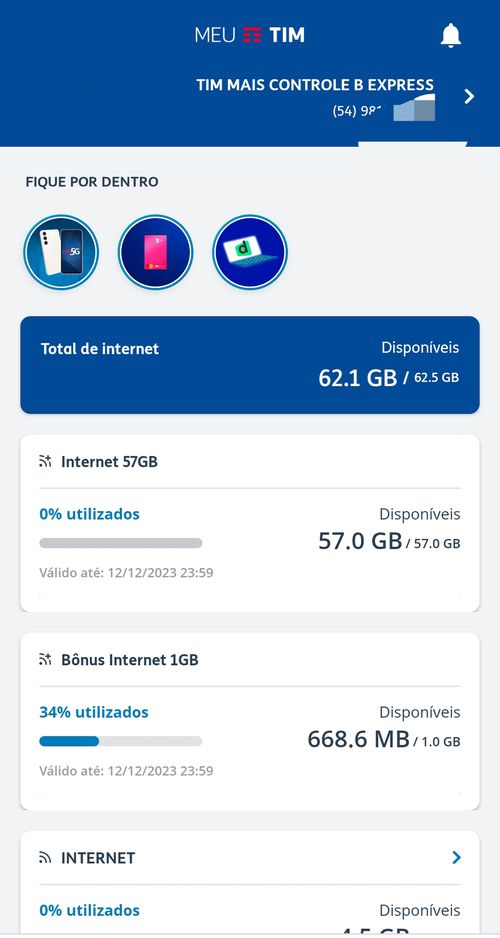The image size is (500, 938).
Task: Open the notifications bell
Action: [x=451, y=35]
